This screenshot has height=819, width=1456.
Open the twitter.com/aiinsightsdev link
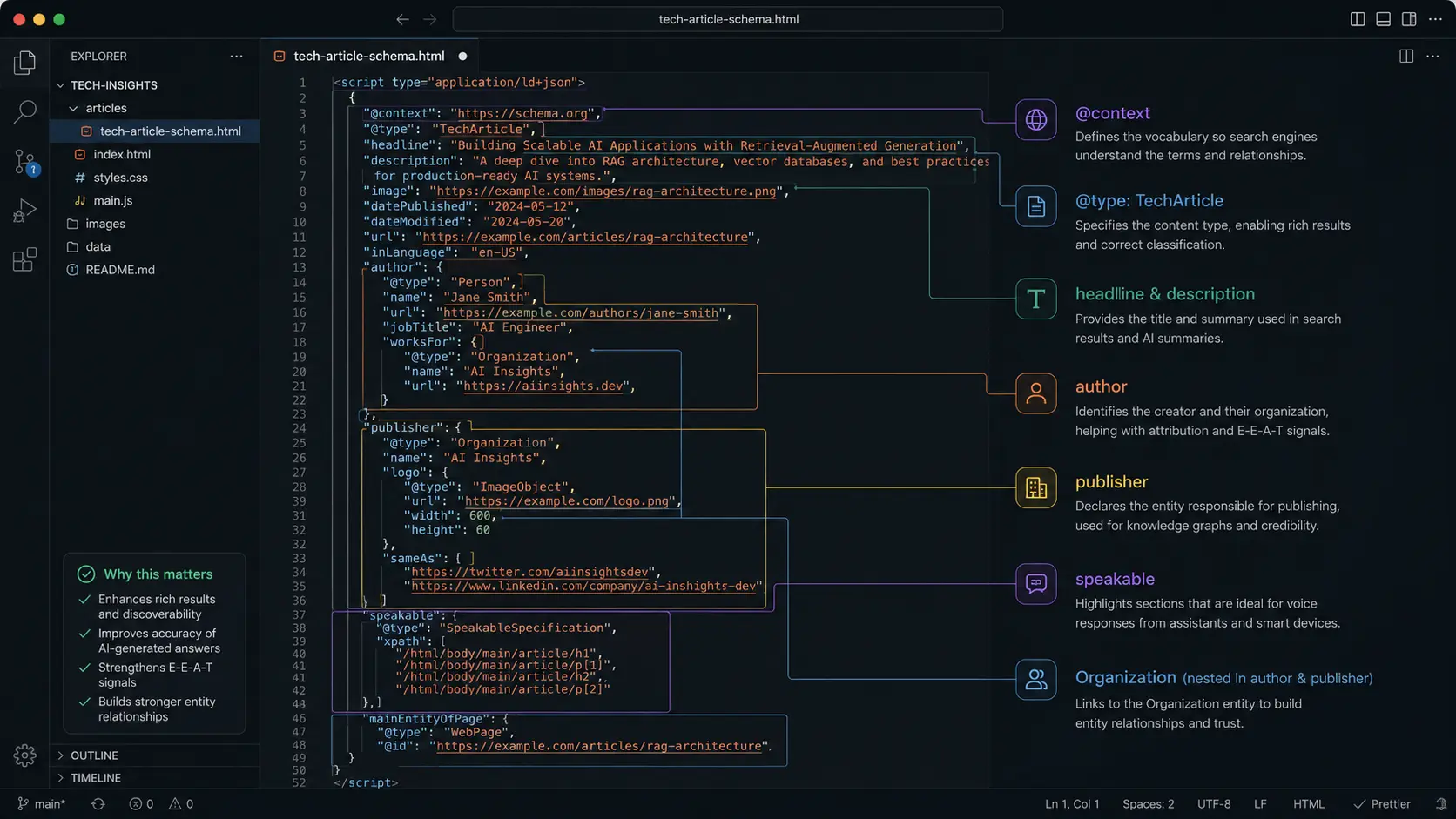click(x=529, y=572)
